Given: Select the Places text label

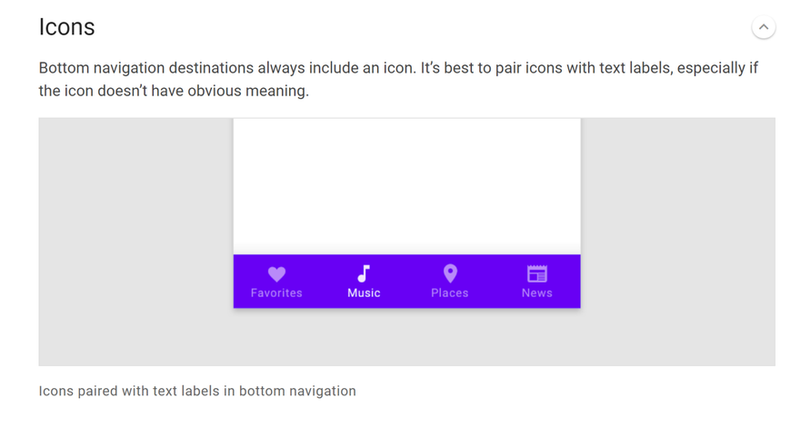Looking at the screenshot, I should point(450,293).
